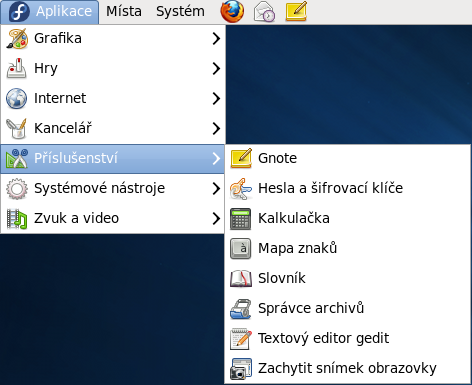Expand the Grafika submenu arrow

click(216, 39)
